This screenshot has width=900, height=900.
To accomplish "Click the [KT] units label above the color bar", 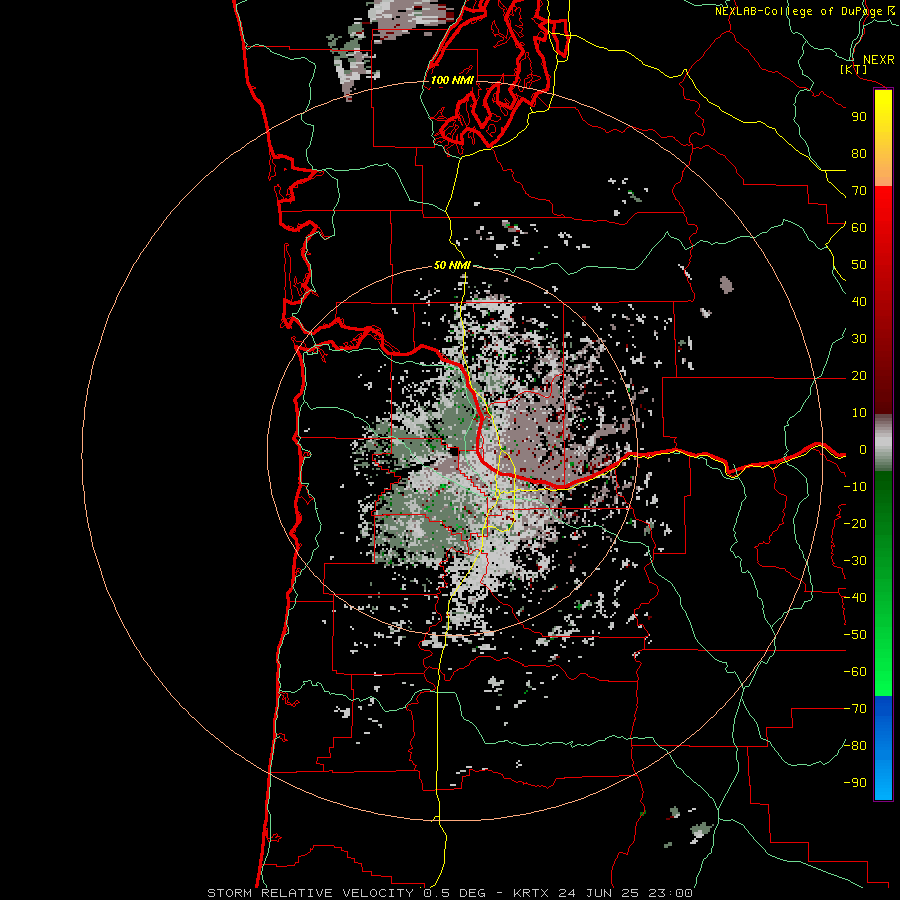I will click(x=854, y=69).
